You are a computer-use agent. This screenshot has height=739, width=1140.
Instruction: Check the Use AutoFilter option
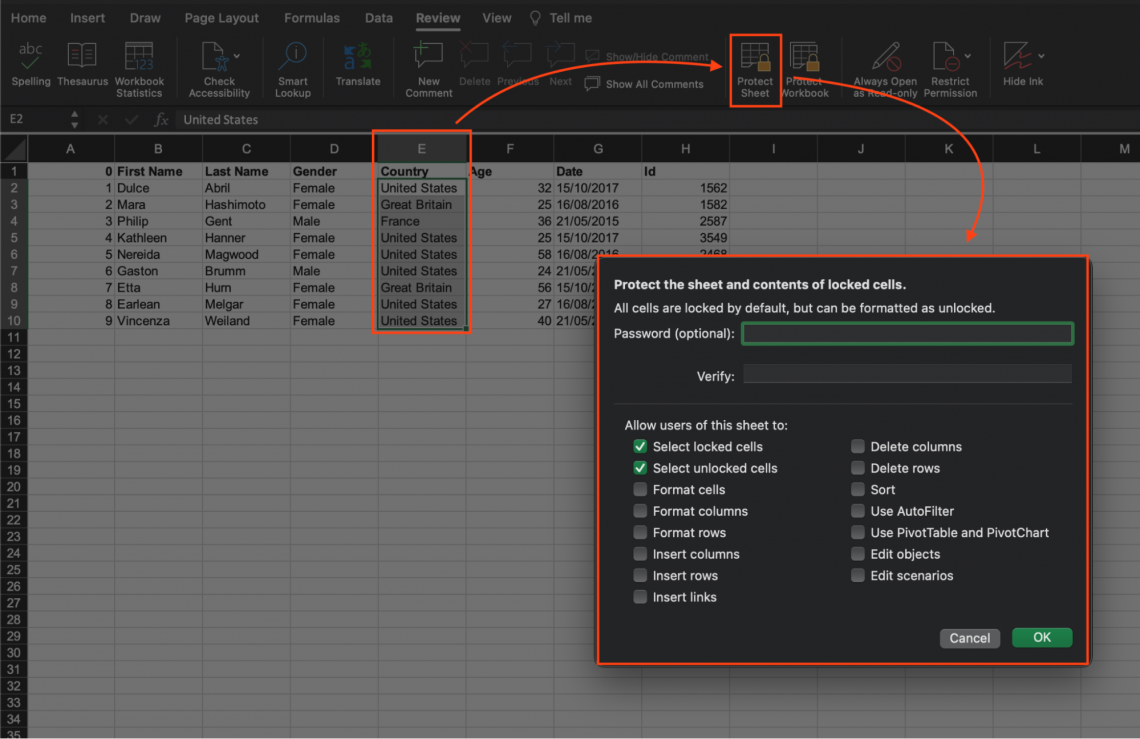point(858,511)
